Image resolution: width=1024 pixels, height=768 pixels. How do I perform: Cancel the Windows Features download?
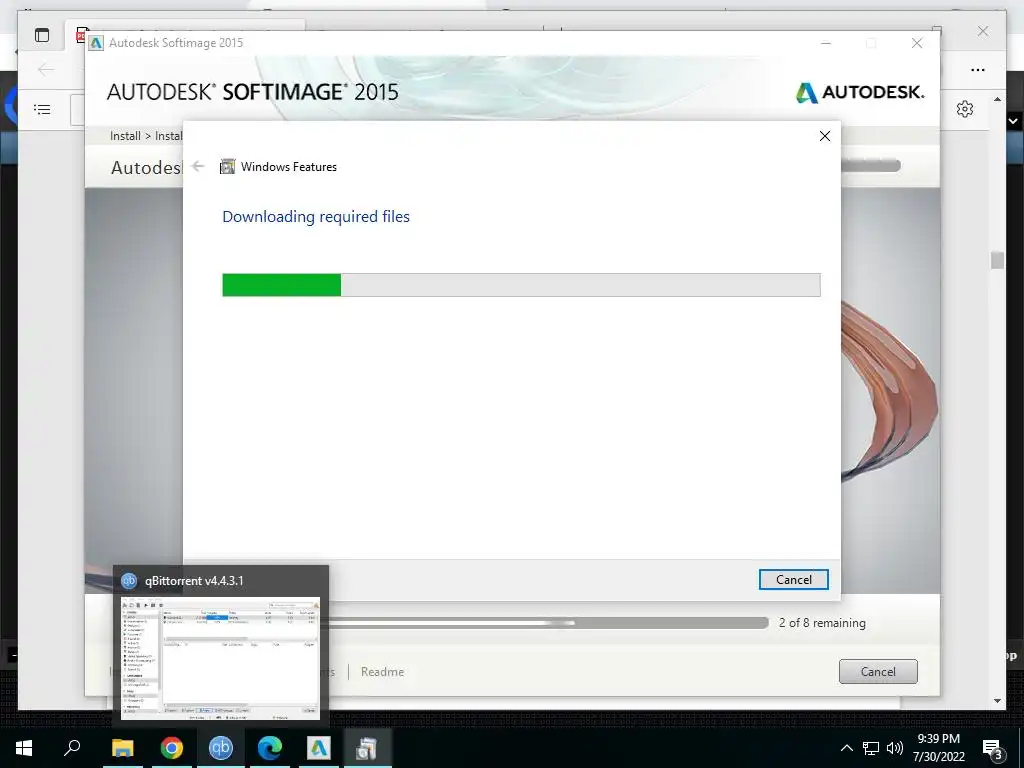click(793, 579)
